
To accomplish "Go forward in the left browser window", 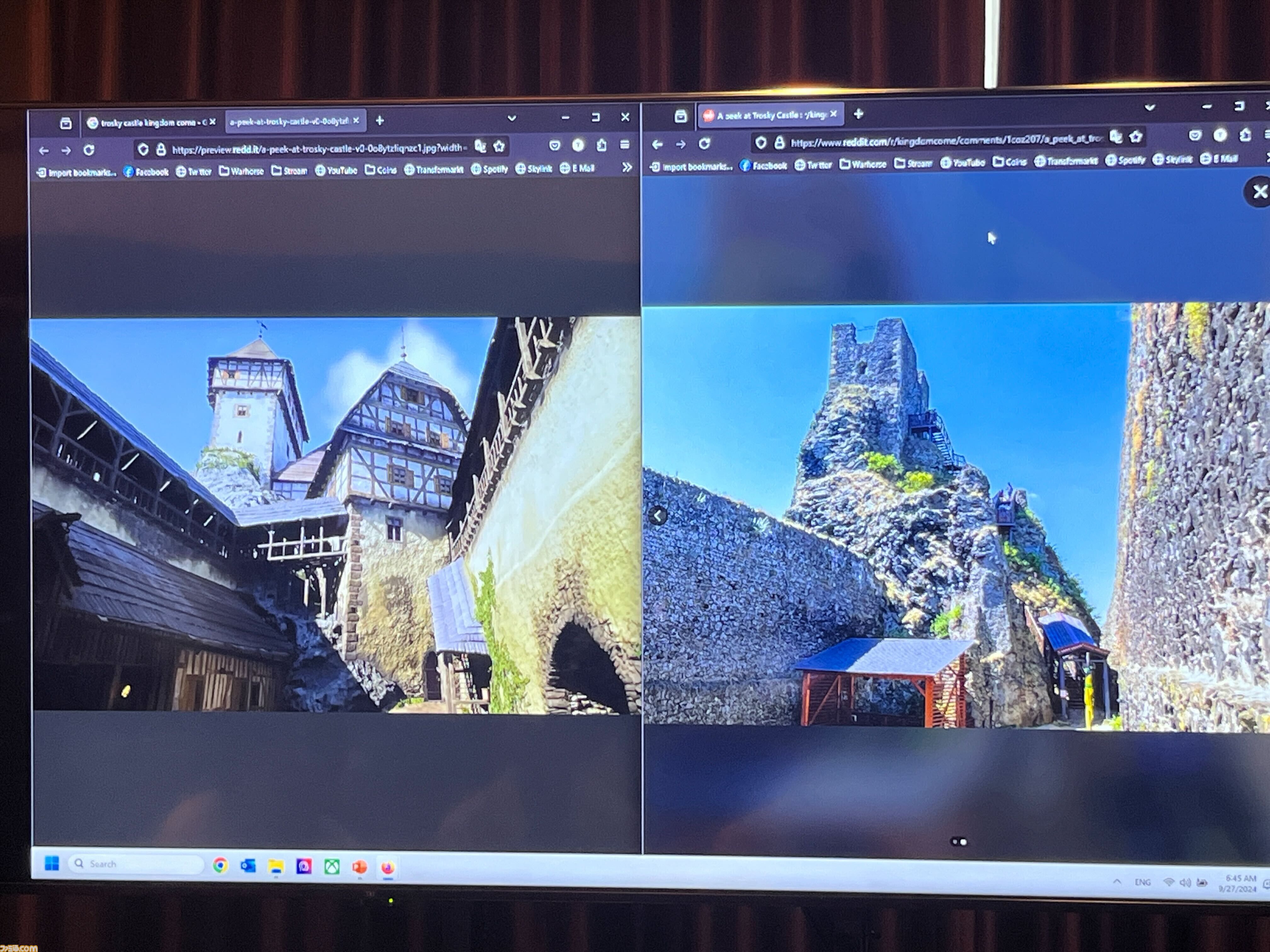I will click(x=66, y=150).
